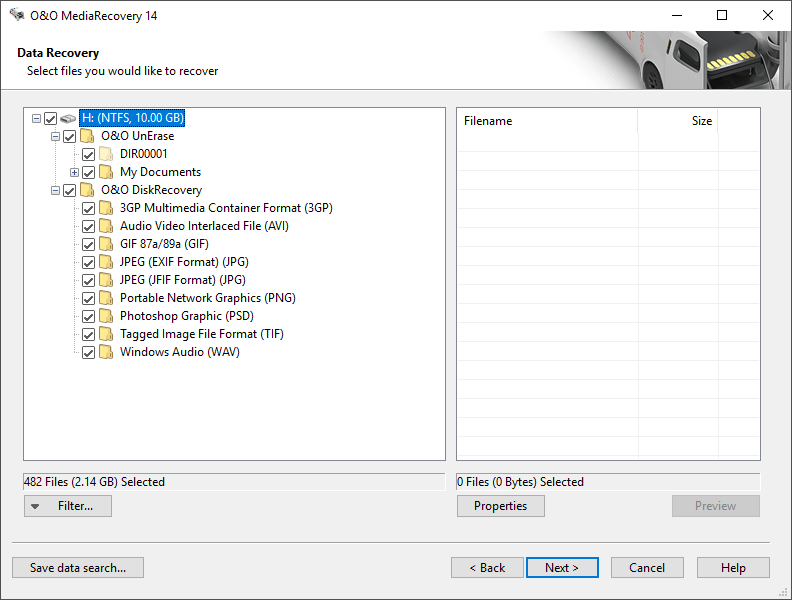Sort by the Filename column header
792x600 pixels.
(x=548, y=121)
